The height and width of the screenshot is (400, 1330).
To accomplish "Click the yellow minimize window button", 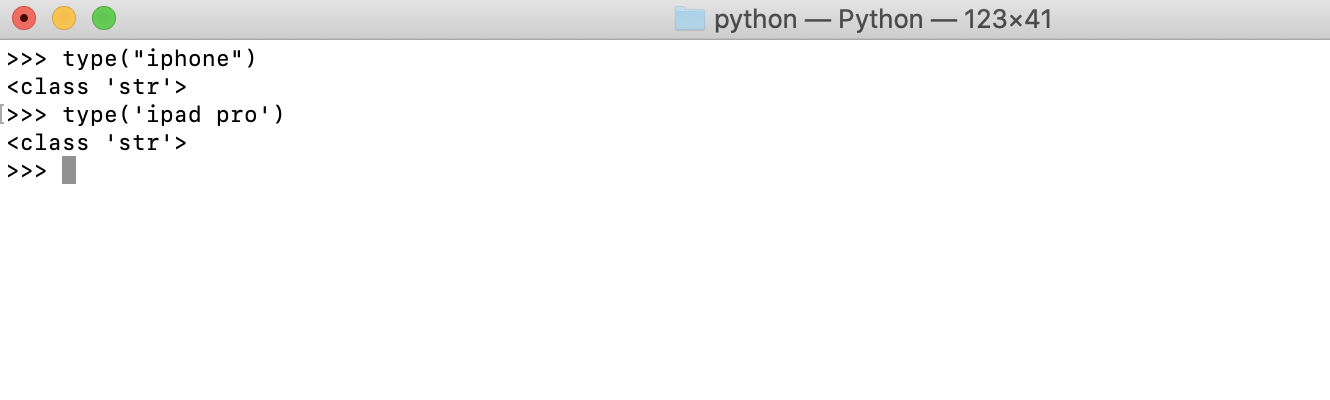I will click(64, 18).
